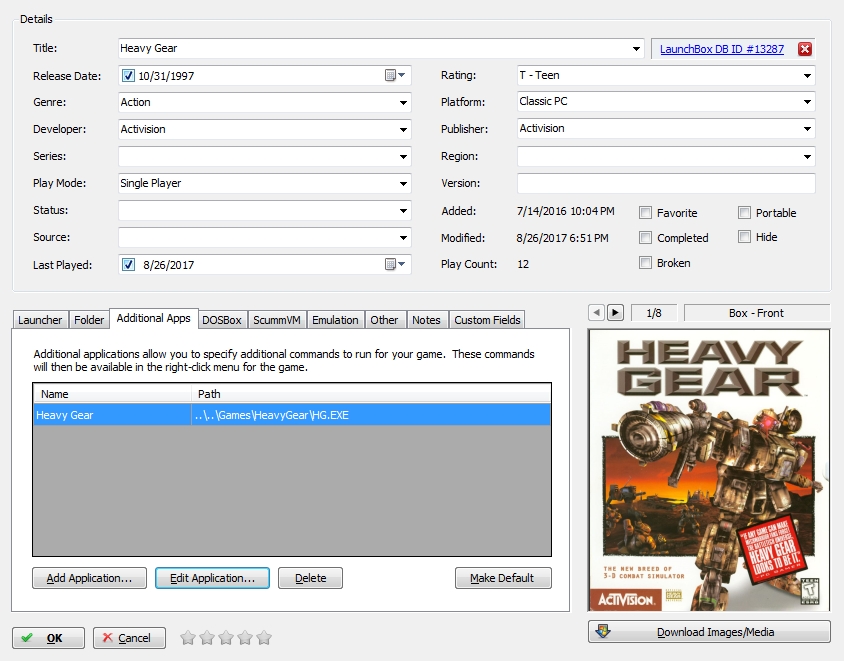Screen dimensions: 844x661
Task: Mark game as Completed
Action: pos(645,237)
